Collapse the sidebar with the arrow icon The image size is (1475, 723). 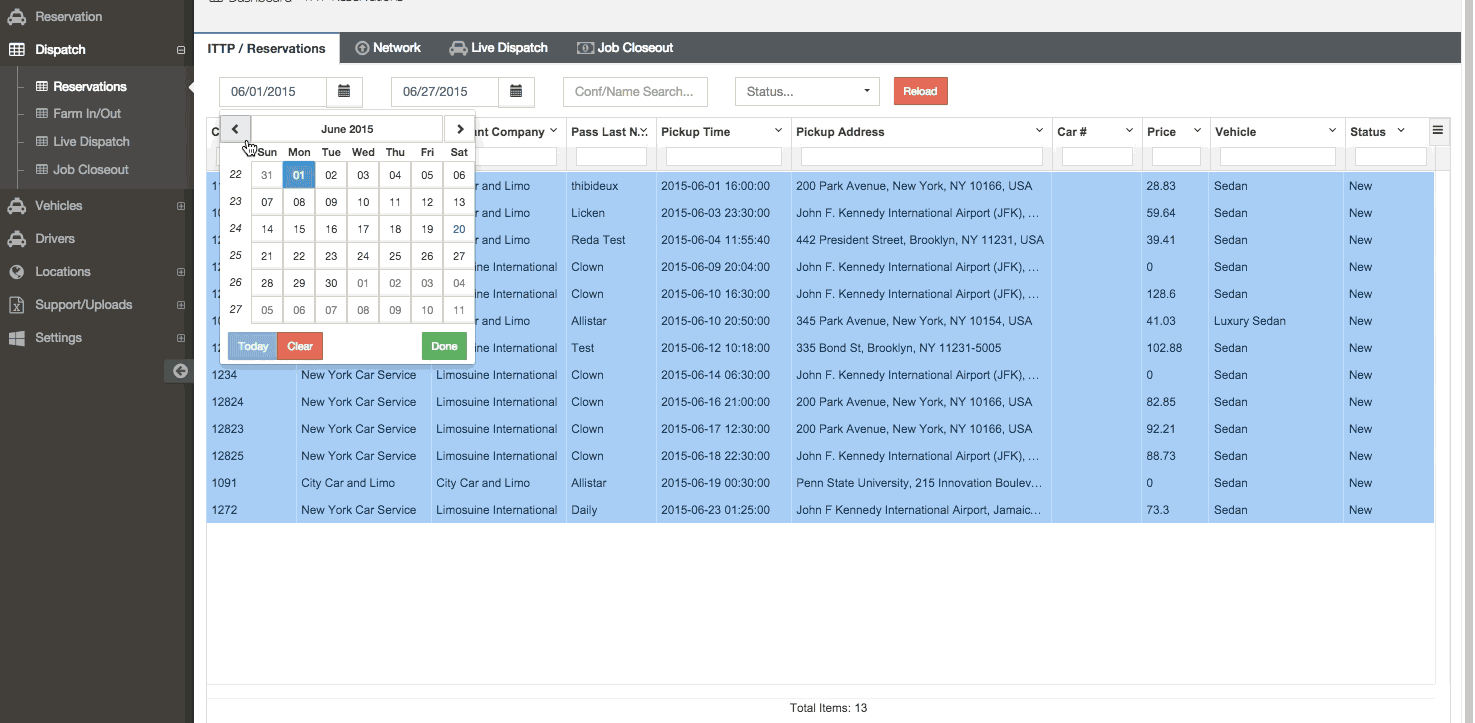click(180, 371)
